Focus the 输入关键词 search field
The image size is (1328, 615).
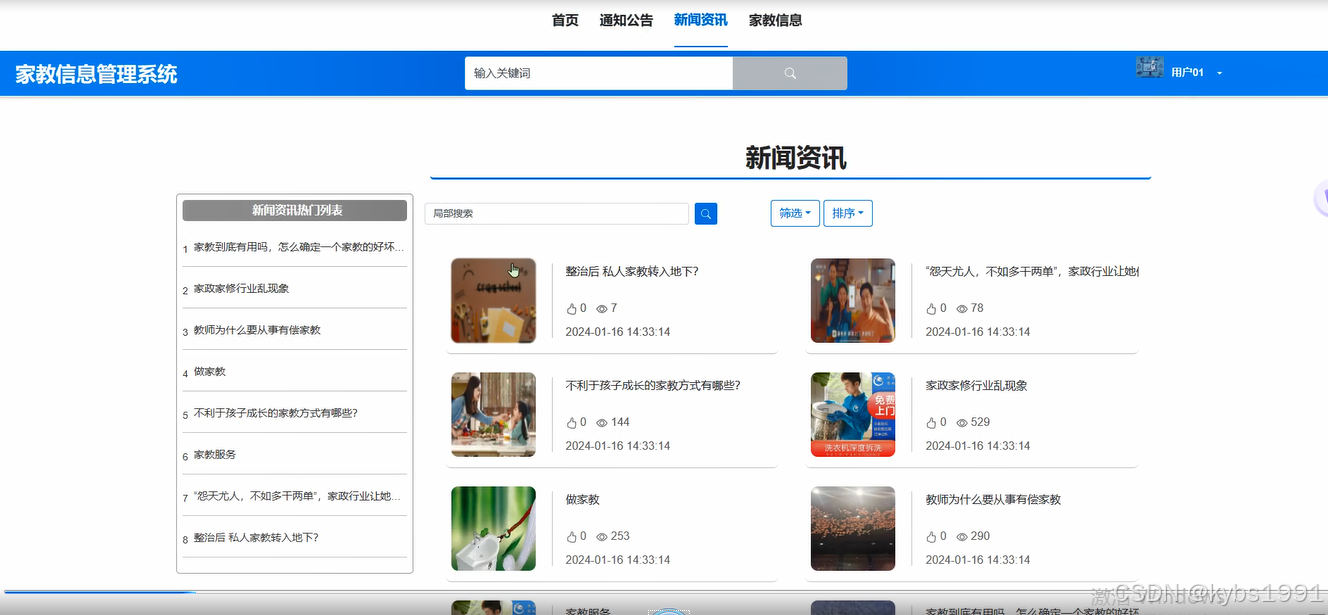(x=599, y=73)
